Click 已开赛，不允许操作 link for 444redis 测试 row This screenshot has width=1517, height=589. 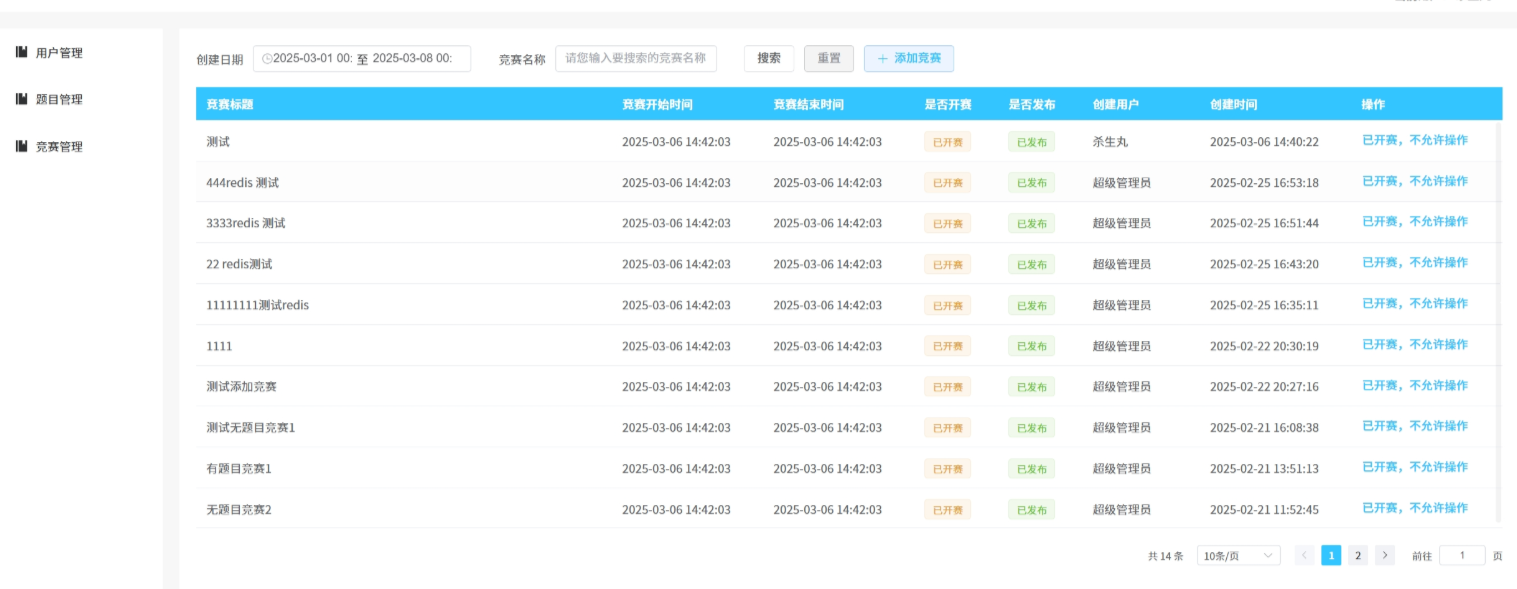pyautogui.click(x=1415, y=181)
